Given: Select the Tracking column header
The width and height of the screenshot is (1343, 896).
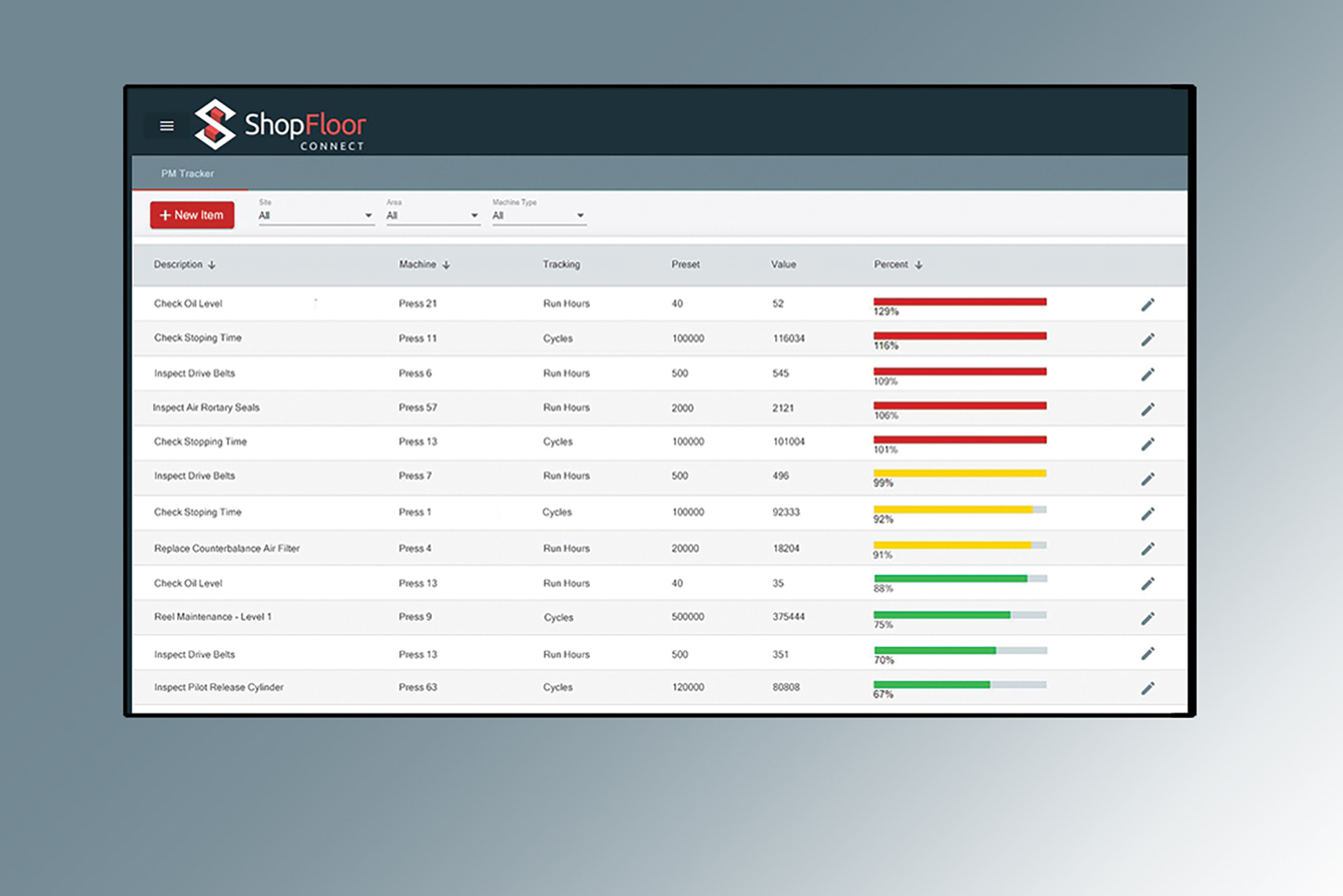Looking at the screenshot, I should tap(562, 264).
